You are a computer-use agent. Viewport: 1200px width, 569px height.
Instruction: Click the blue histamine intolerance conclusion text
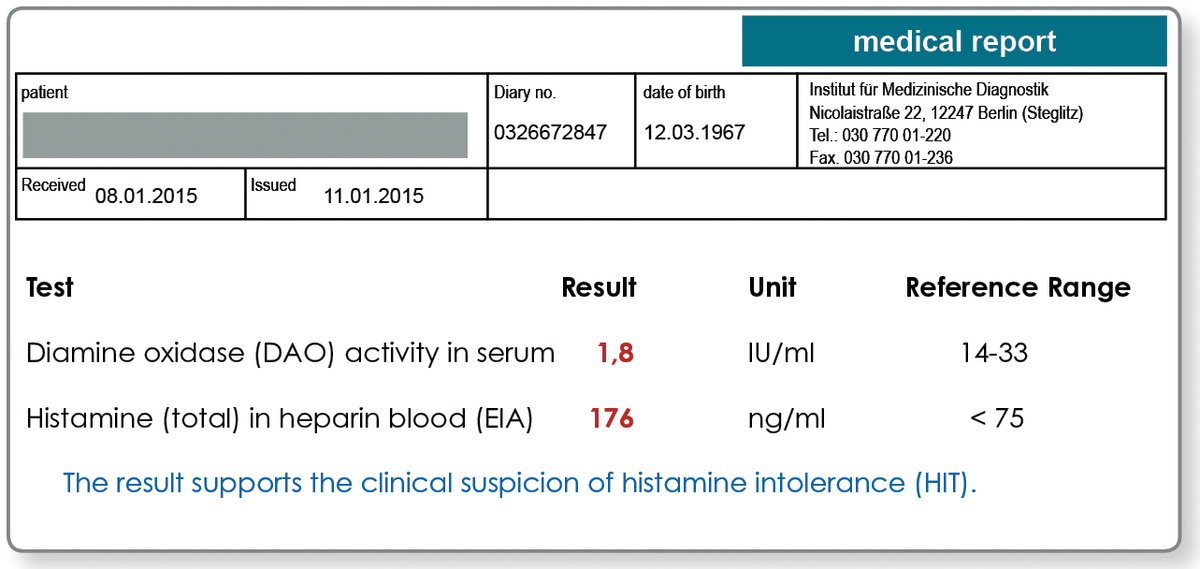coord(519,483)
